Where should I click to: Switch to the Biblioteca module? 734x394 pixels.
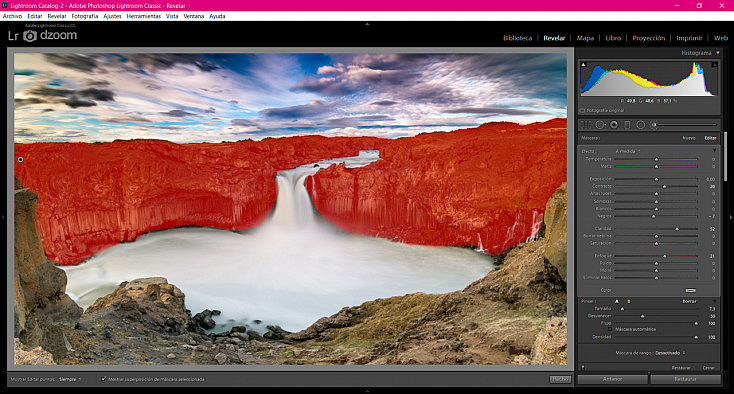517,38
